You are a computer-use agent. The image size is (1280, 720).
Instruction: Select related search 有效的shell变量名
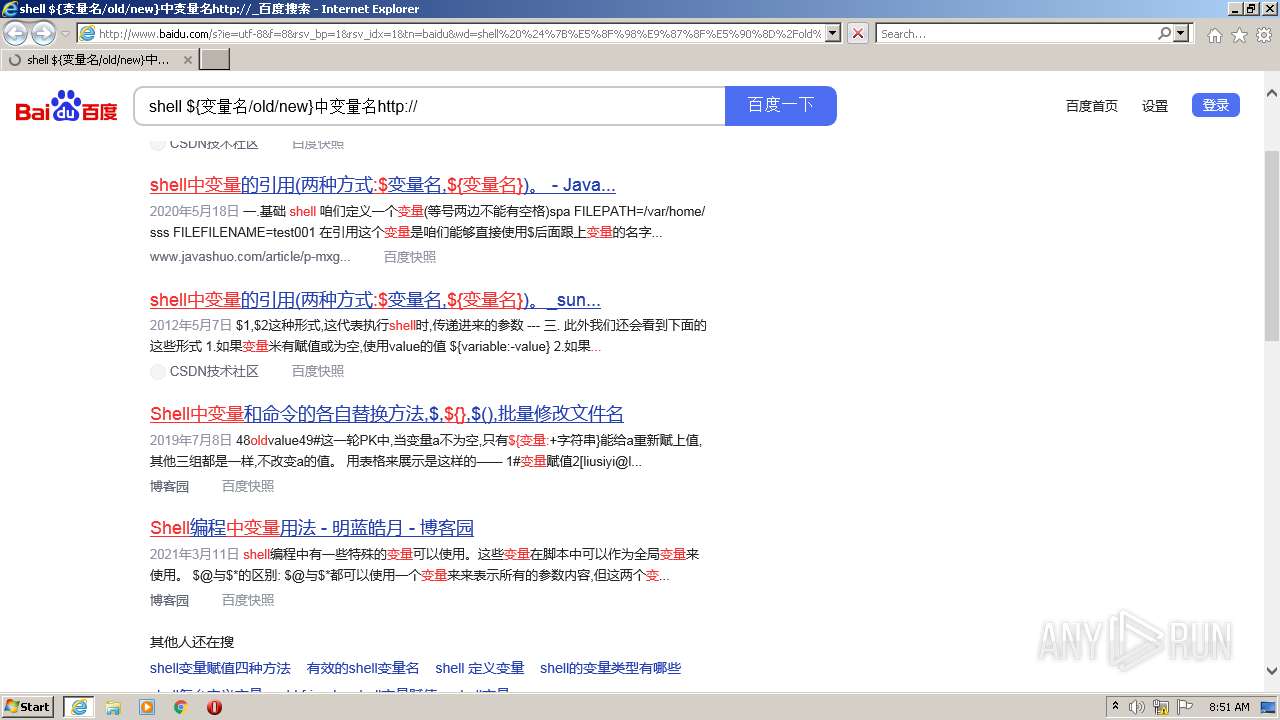pos(363,668)
